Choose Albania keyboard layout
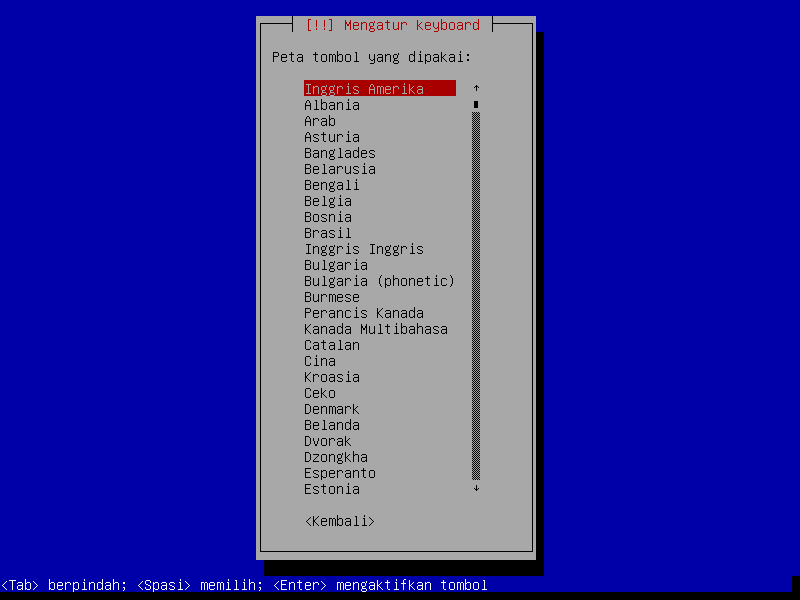Viewport: 800px width, 600px height. (332, 105)
